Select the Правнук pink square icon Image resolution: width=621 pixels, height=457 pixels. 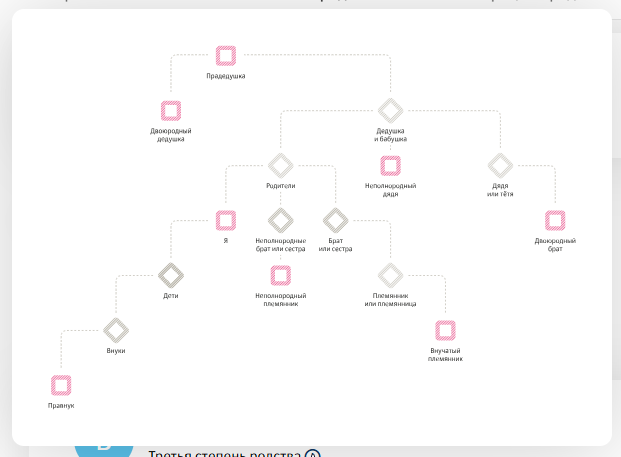(61, 384)
